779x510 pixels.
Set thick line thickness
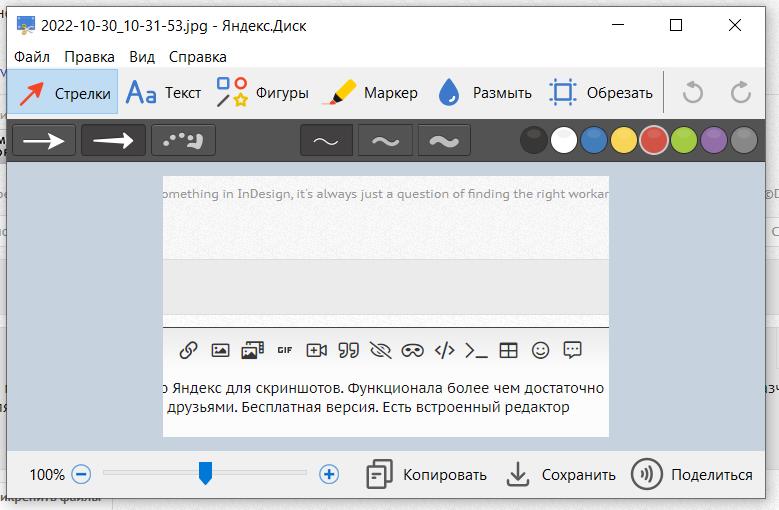pyautogui.click(x=444, y=141)
